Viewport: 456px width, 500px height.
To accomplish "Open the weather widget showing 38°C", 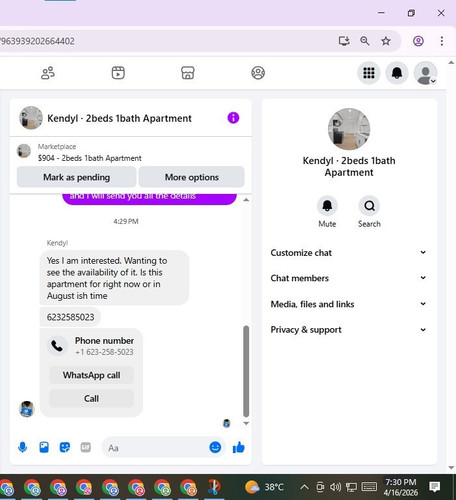I will (x=264, y=487).
